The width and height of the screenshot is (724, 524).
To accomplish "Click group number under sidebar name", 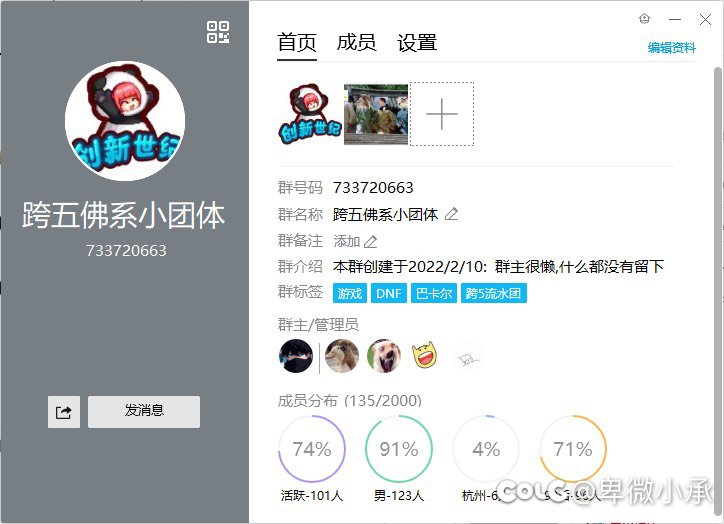I will click(x=126, y=251).
